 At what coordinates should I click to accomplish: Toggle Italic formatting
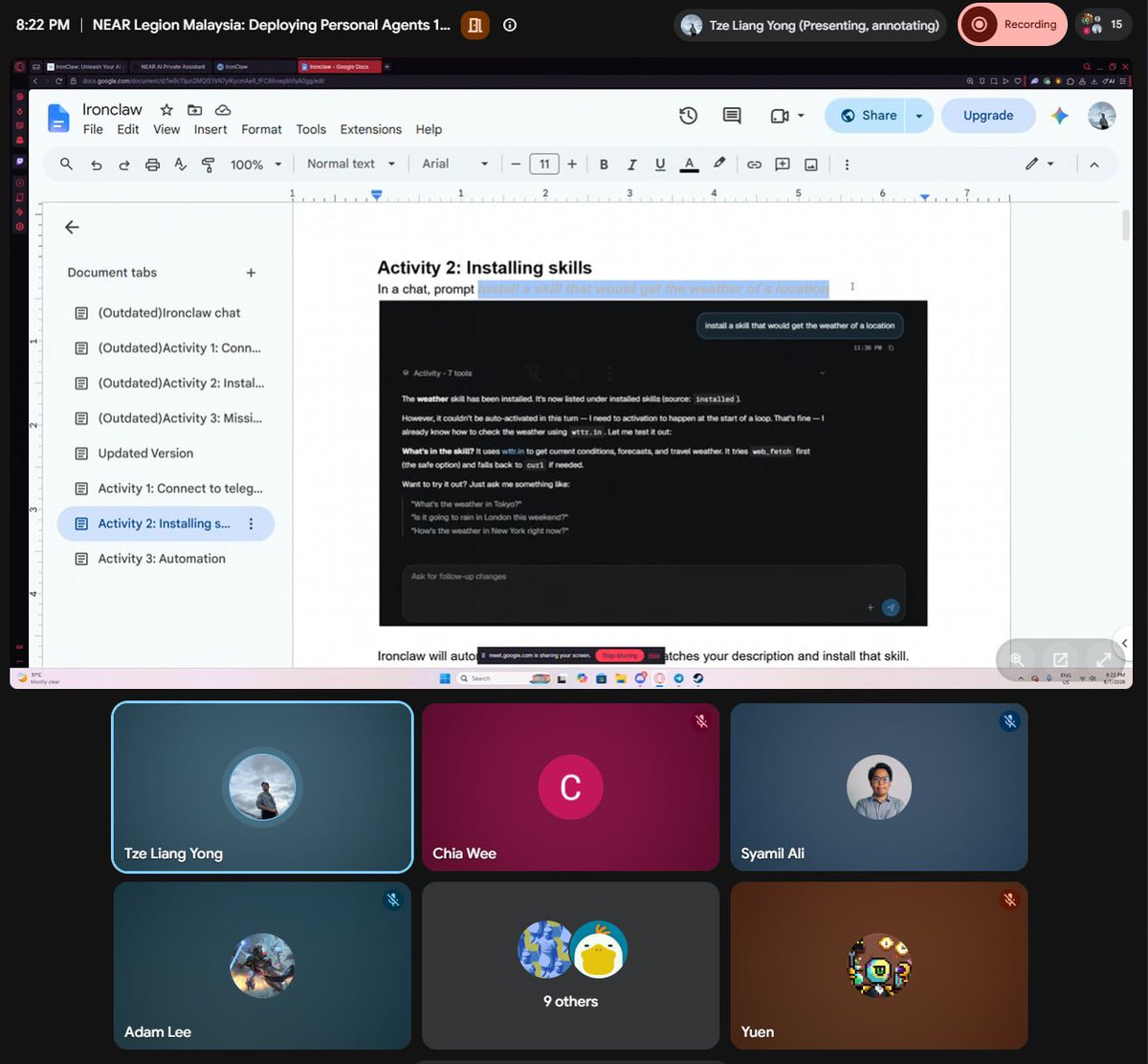(x=631, y=165)
